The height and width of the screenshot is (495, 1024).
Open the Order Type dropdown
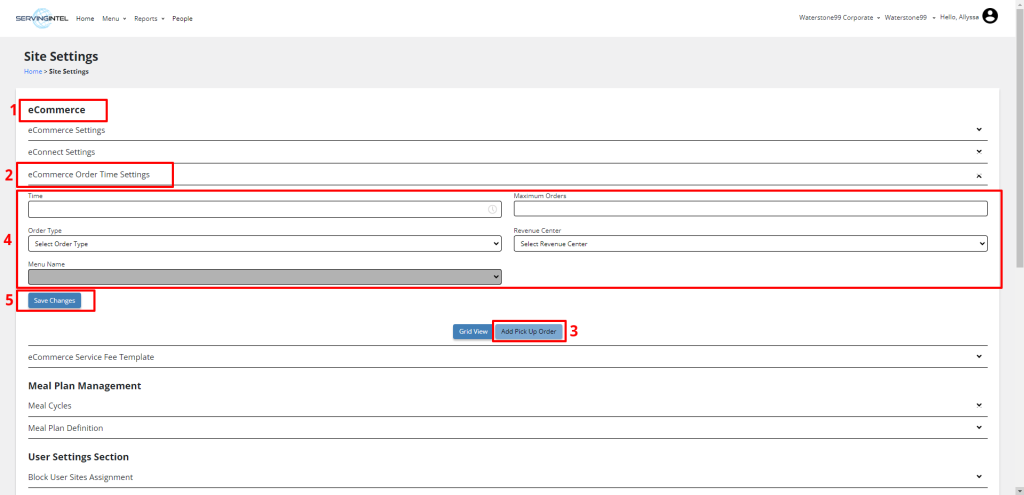(x=264, y=243)
